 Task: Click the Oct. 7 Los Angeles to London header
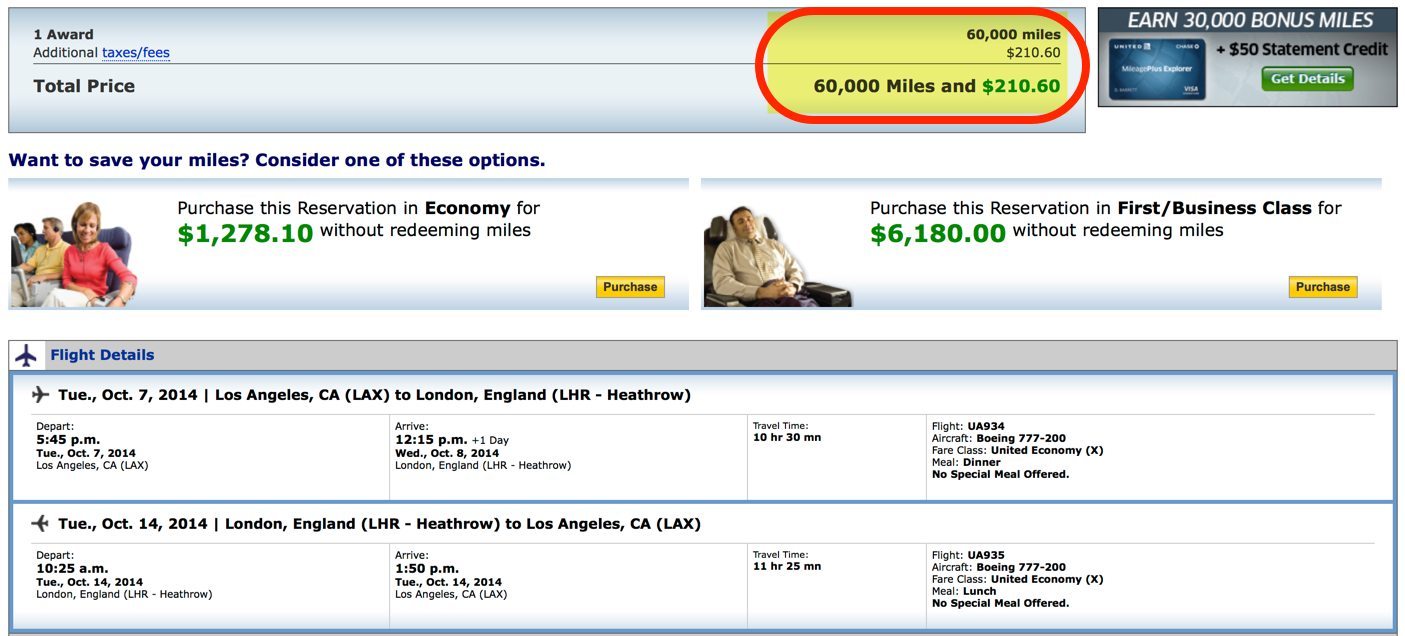pyautogui.click(x=374, y=395)
